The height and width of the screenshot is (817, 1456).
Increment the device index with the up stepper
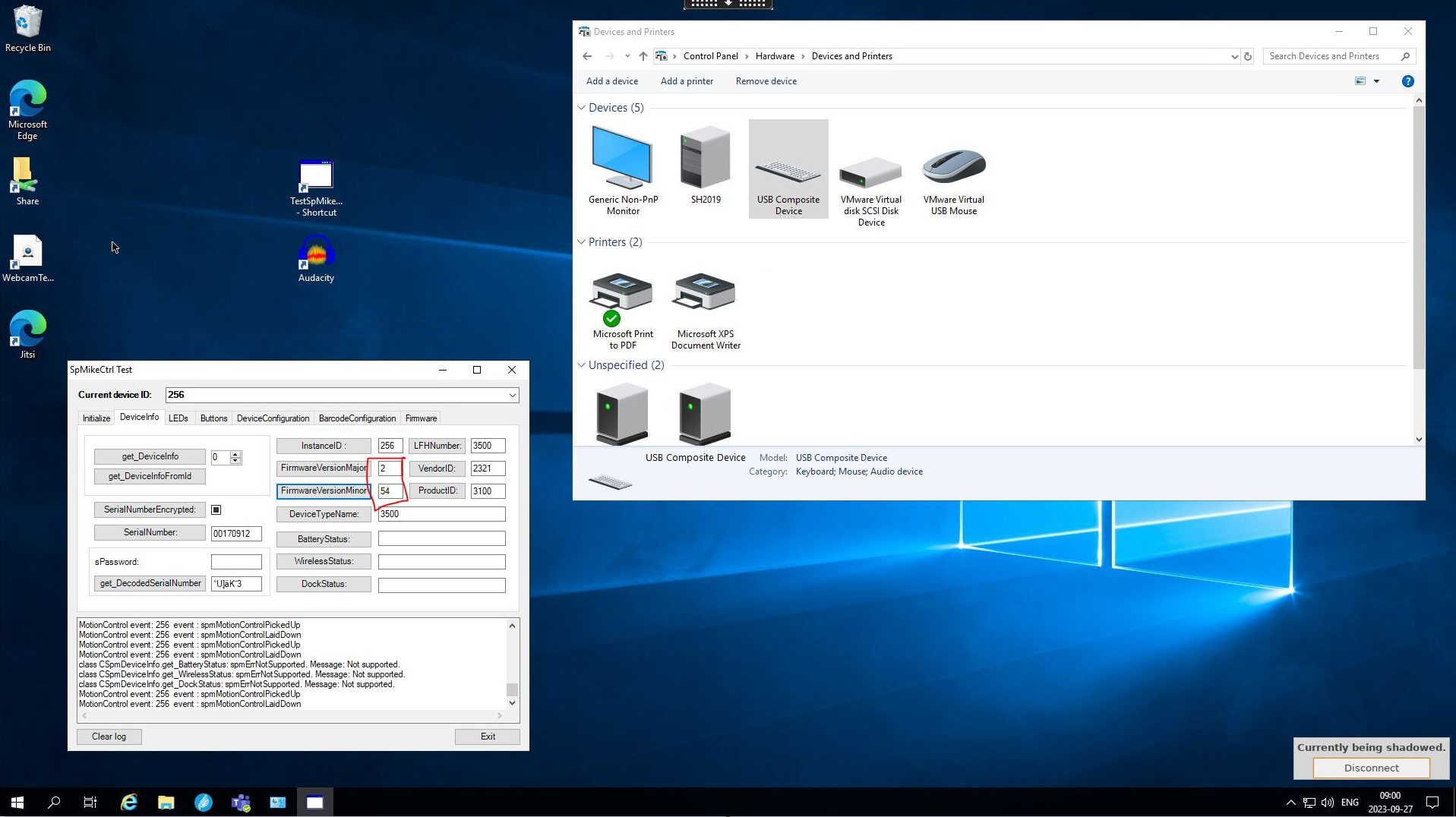(235, 454)
